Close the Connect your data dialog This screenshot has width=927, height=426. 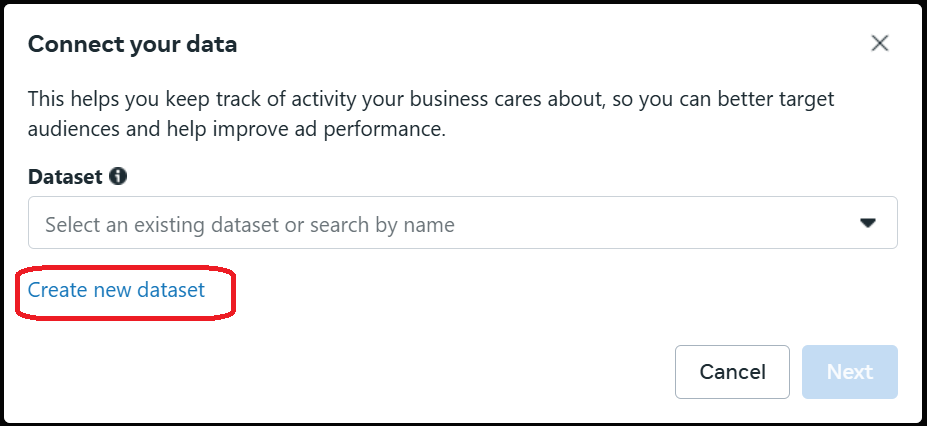click(880, 43)
